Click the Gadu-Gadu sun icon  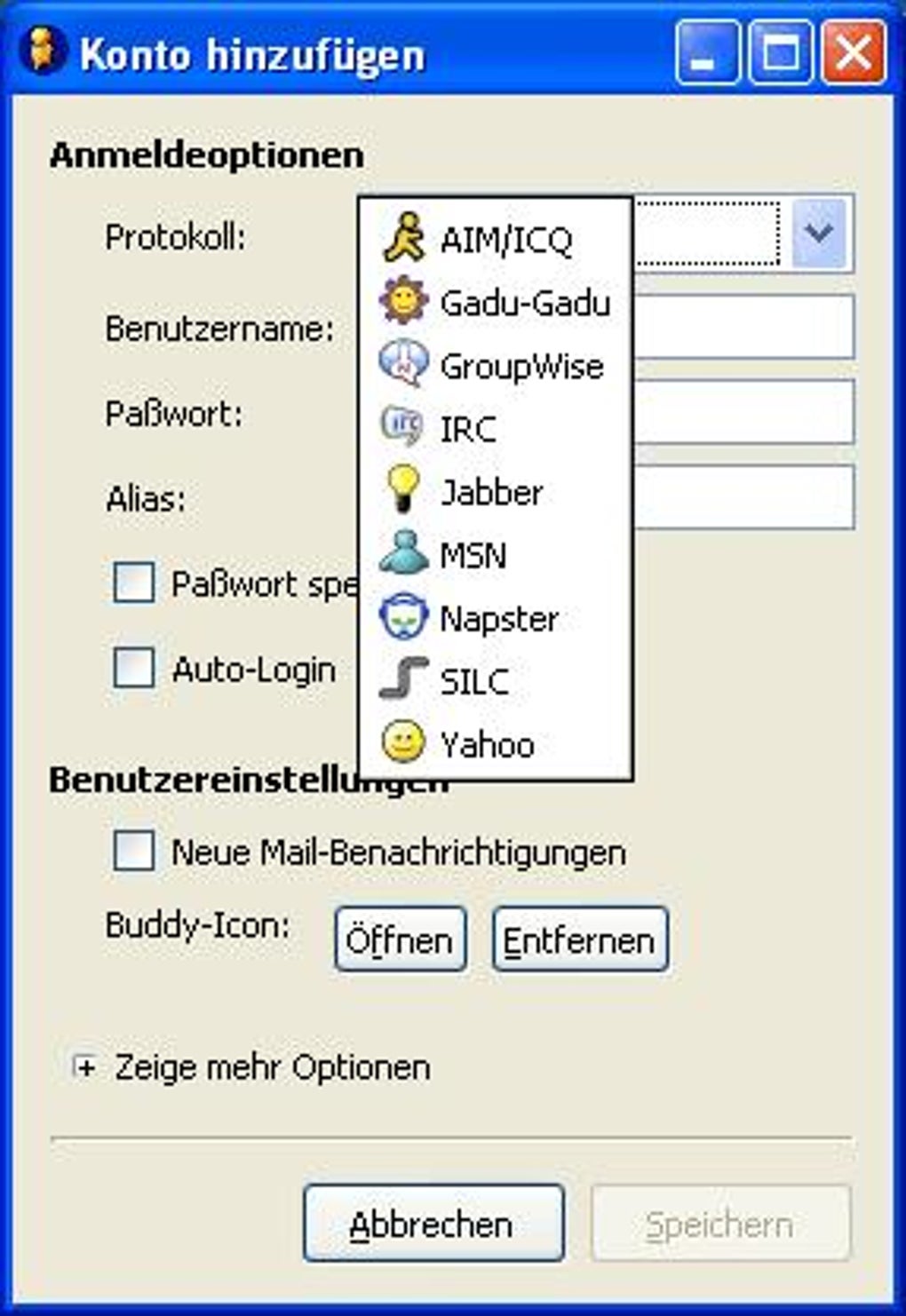point(404,302)
